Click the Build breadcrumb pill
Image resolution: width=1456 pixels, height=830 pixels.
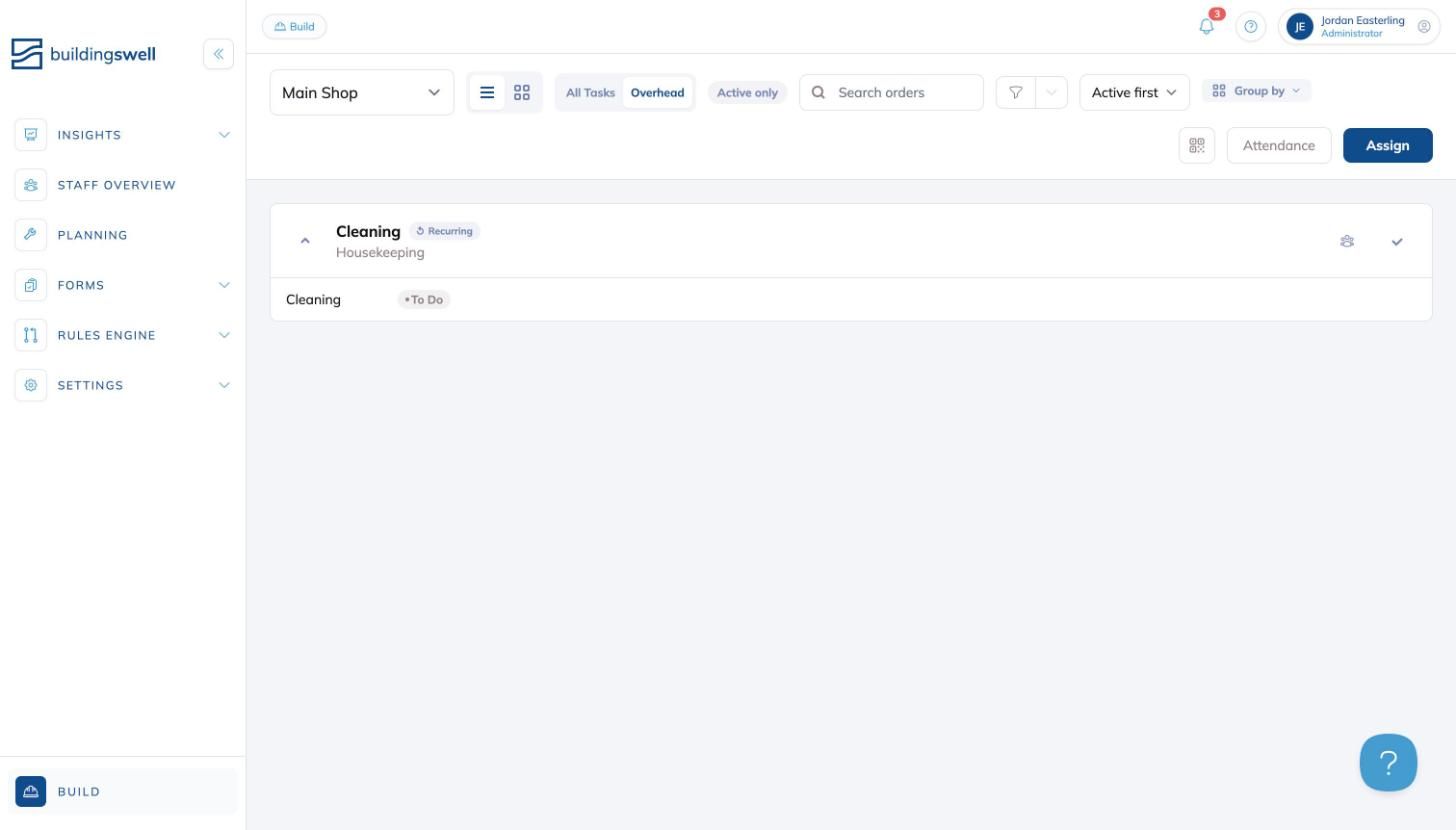pos(294,27)
